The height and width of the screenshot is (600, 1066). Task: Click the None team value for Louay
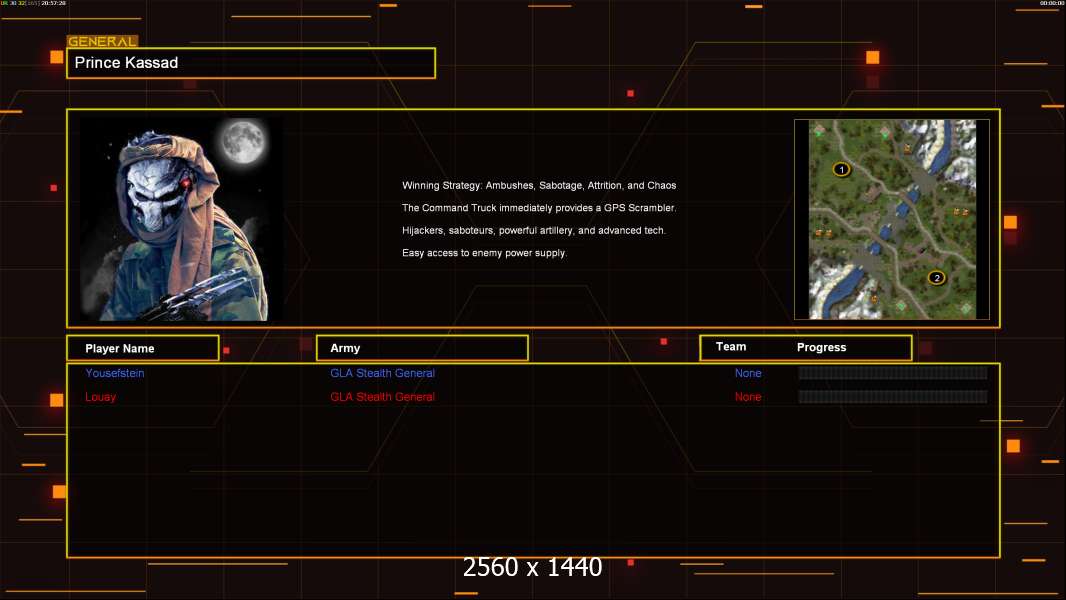coord(748,397)
